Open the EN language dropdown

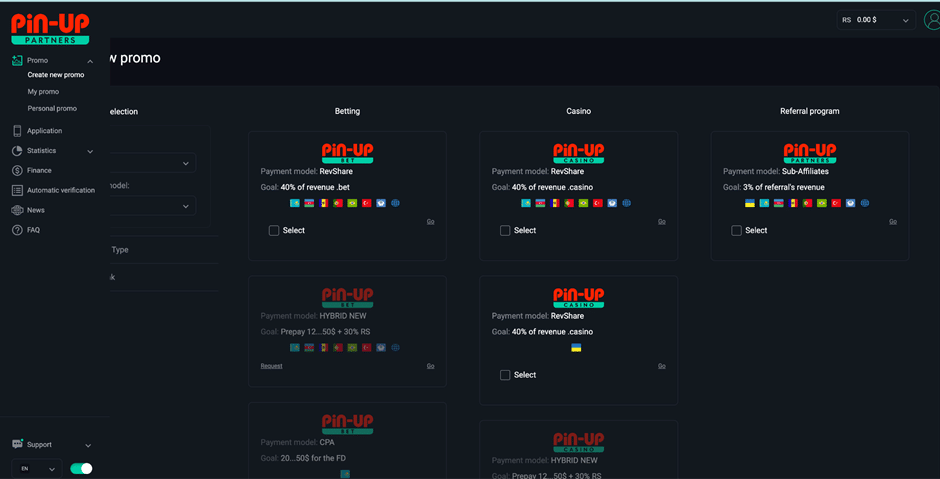37,468
